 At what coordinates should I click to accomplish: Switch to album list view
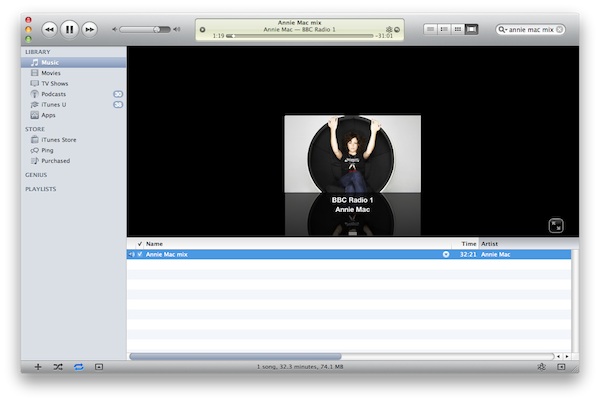click(444, 29)
